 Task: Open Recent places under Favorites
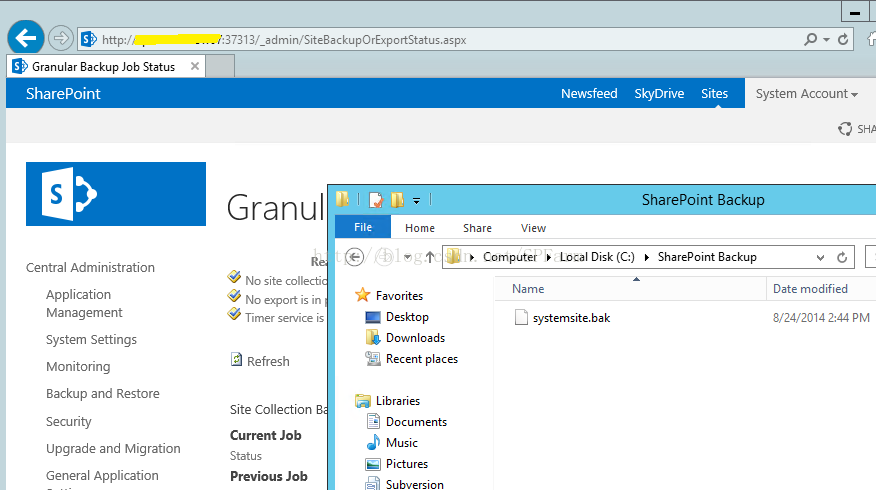click(422, 359)
